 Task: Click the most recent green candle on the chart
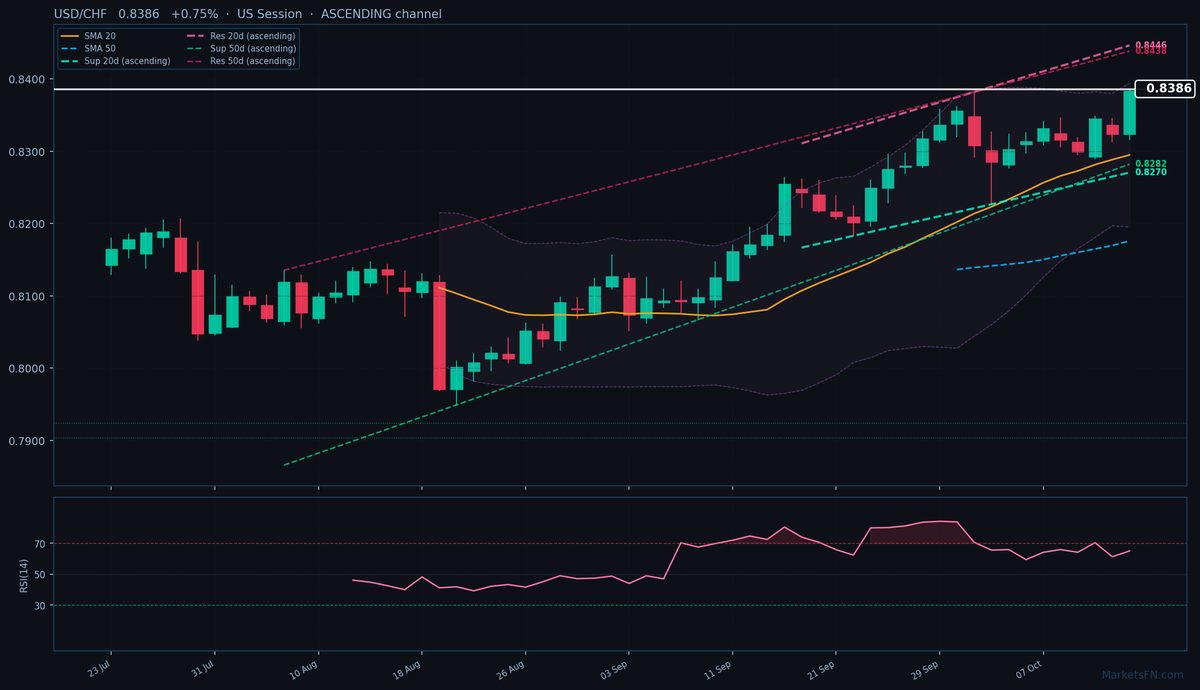click(x=1129, y=112)
